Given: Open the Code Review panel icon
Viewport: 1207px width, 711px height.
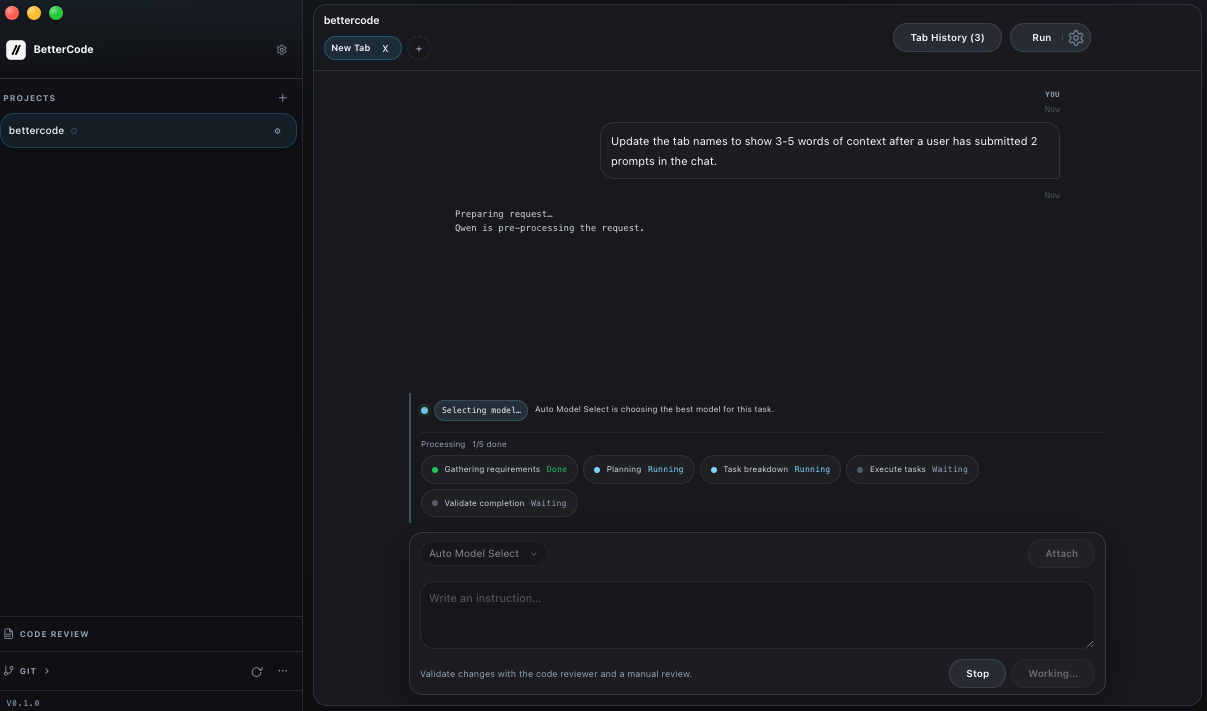Looking at the screenshot, I should (10, 633).
